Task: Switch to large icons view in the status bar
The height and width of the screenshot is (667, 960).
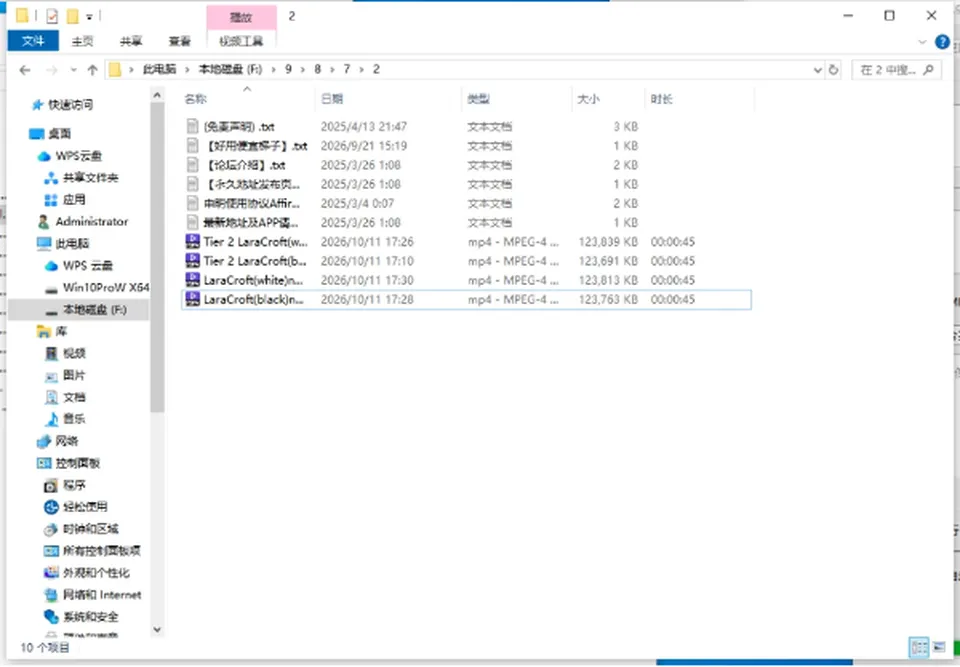Action: point(939,647)
